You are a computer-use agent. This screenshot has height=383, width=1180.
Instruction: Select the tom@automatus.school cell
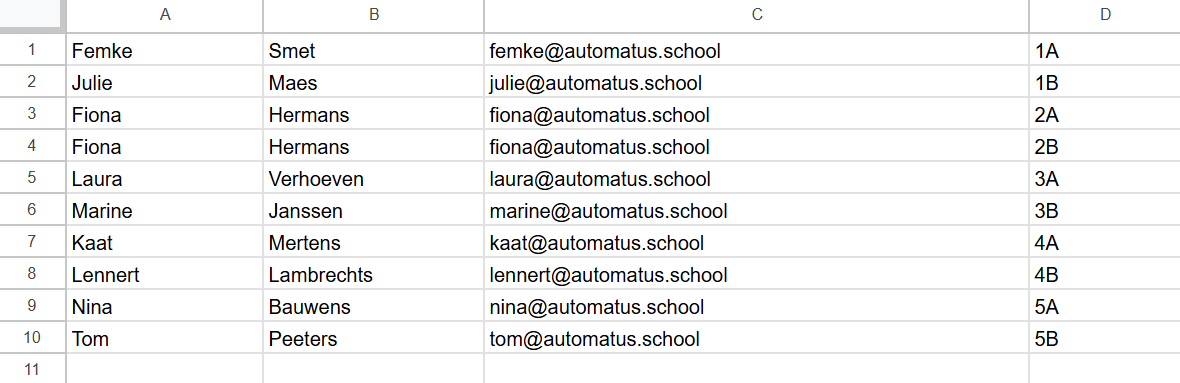[756, 339]
